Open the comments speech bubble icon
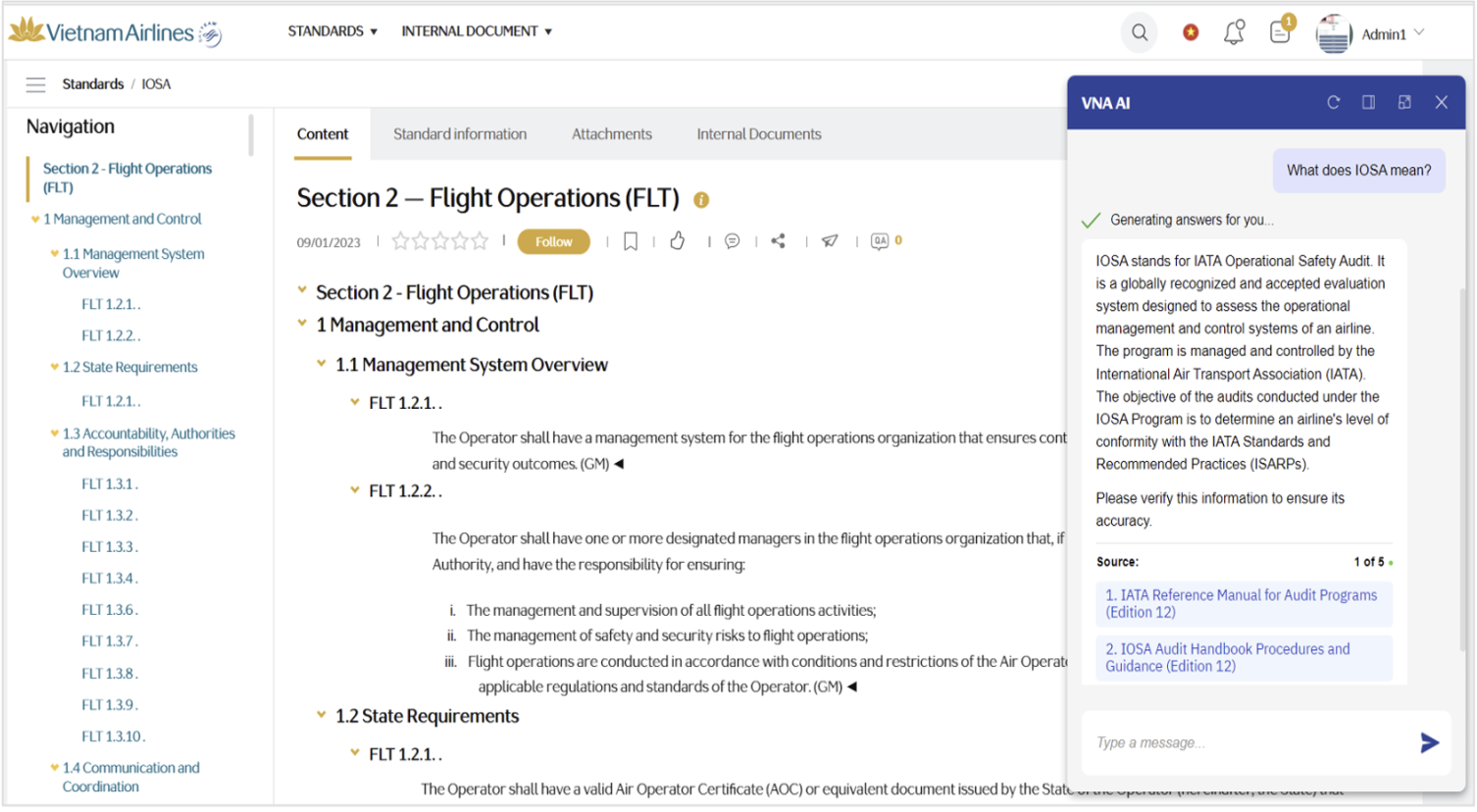This screenshot has width=1477, height=812. 732,241
